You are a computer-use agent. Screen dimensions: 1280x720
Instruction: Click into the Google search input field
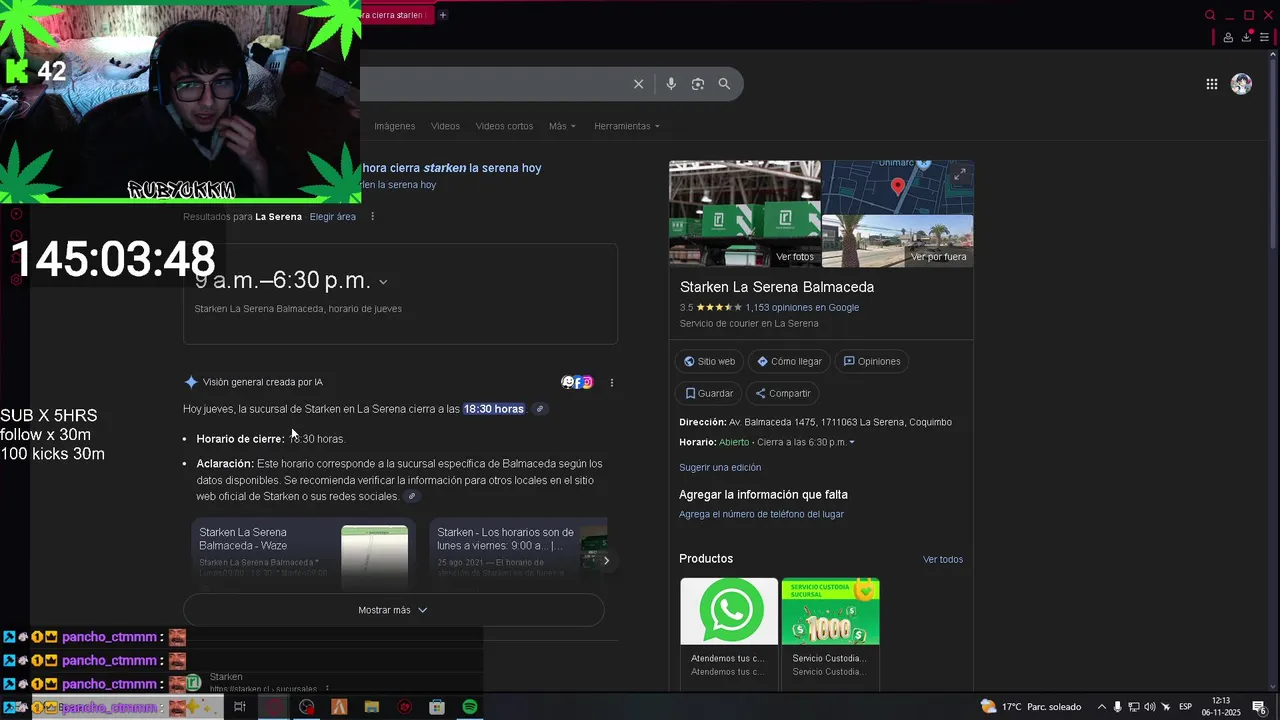pos(490,84)
